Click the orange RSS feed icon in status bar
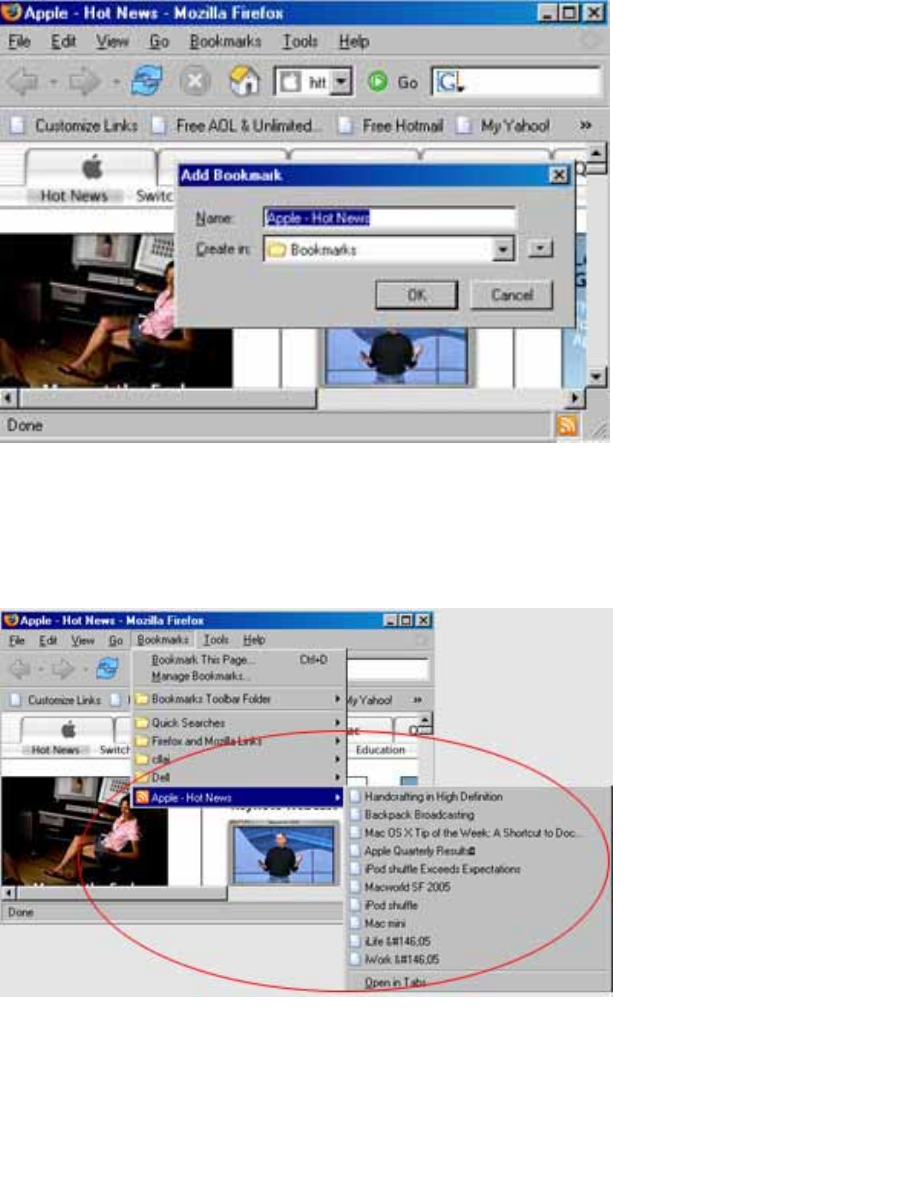The width and height of the screenshot is (916, 1181). 566,426
